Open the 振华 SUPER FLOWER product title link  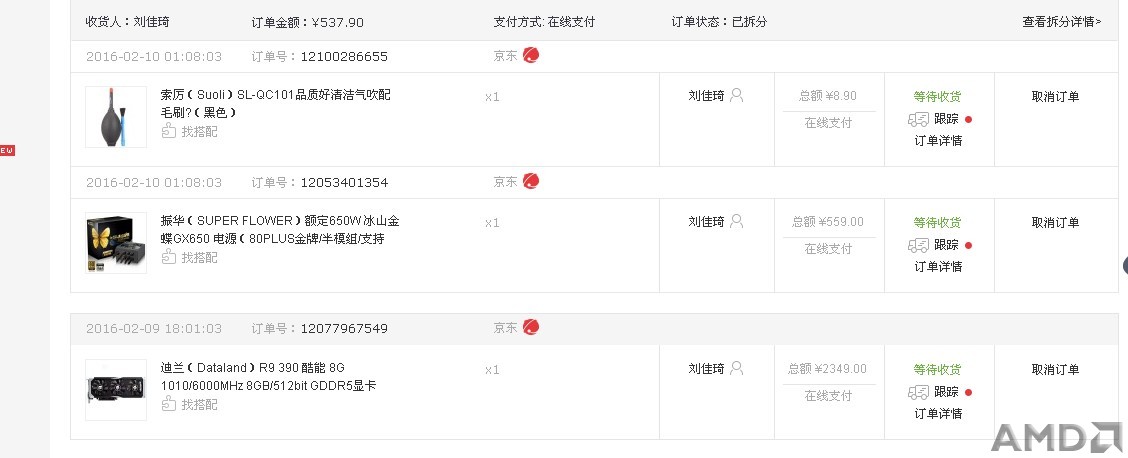280,229
